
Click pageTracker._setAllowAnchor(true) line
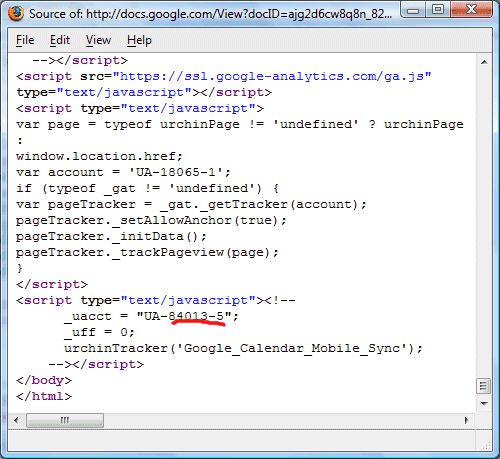pyautogui.click(x=151, y=220)
